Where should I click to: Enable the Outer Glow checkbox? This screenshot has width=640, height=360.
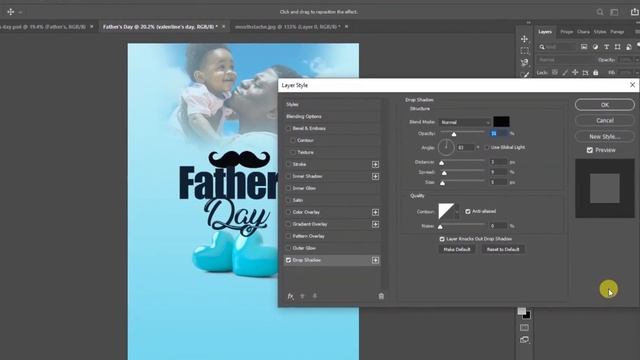click(x=289, y=248)
